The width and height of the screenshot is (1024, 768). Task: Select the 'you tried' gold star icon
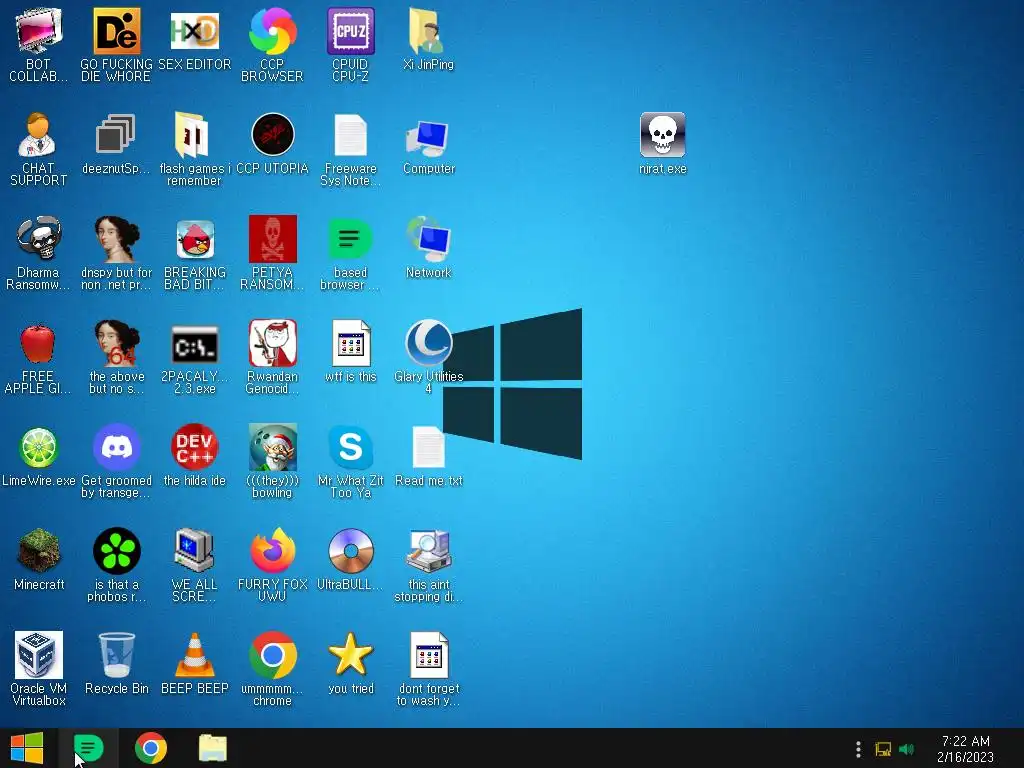(351, 664)
